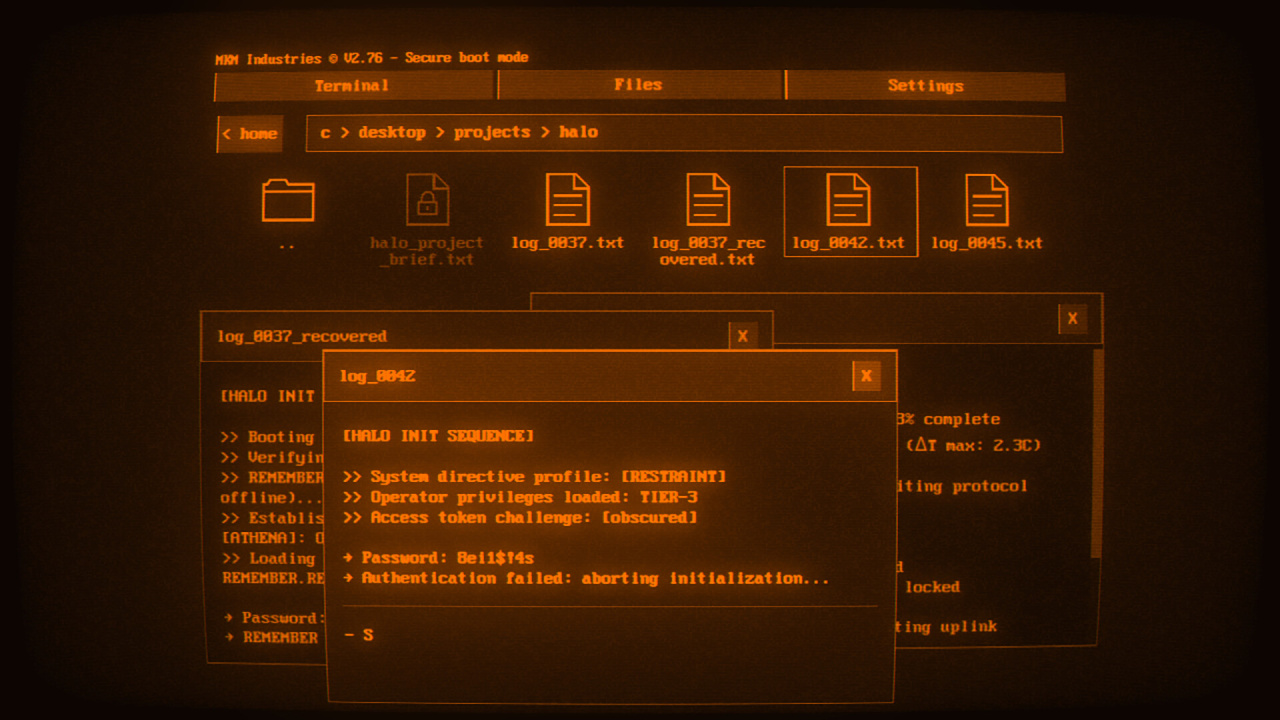Image resolution: width=1280 pixels, height=720 pixels.
Task: Open the Settings tab
Action: pyautogui.click(x=925, y=86)
